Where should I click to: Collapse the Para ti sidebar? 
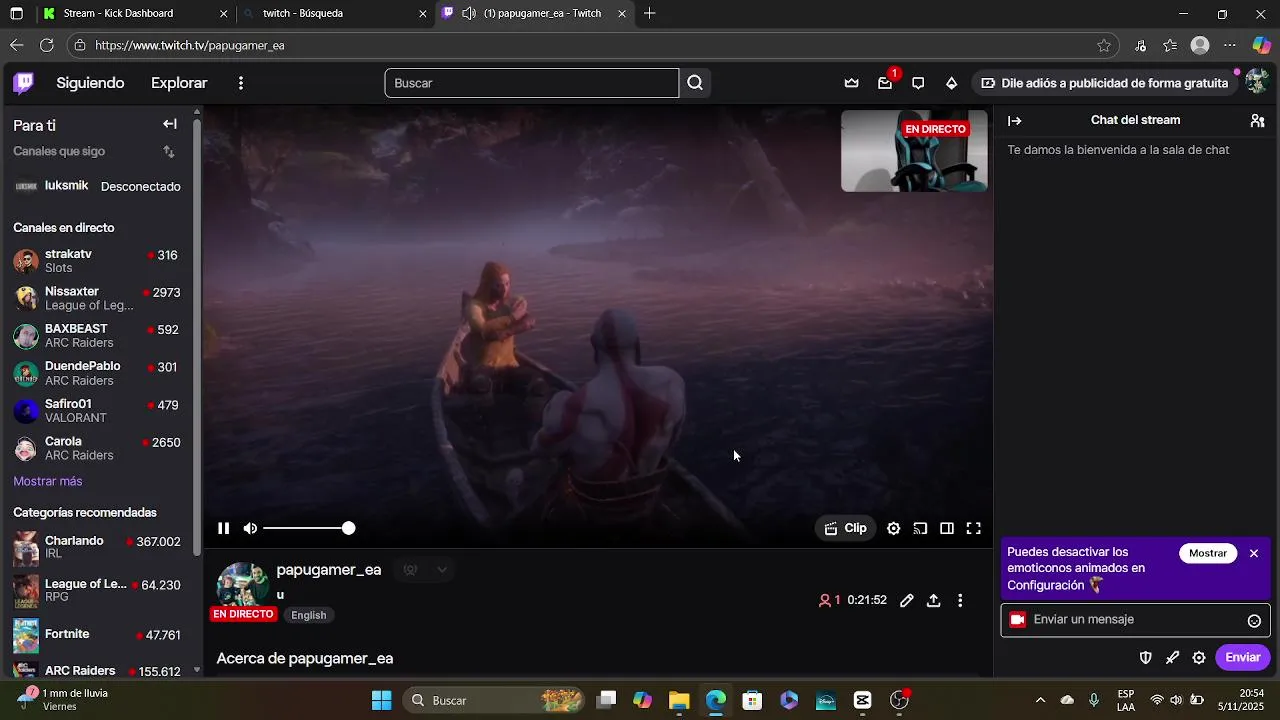(170, 124)
